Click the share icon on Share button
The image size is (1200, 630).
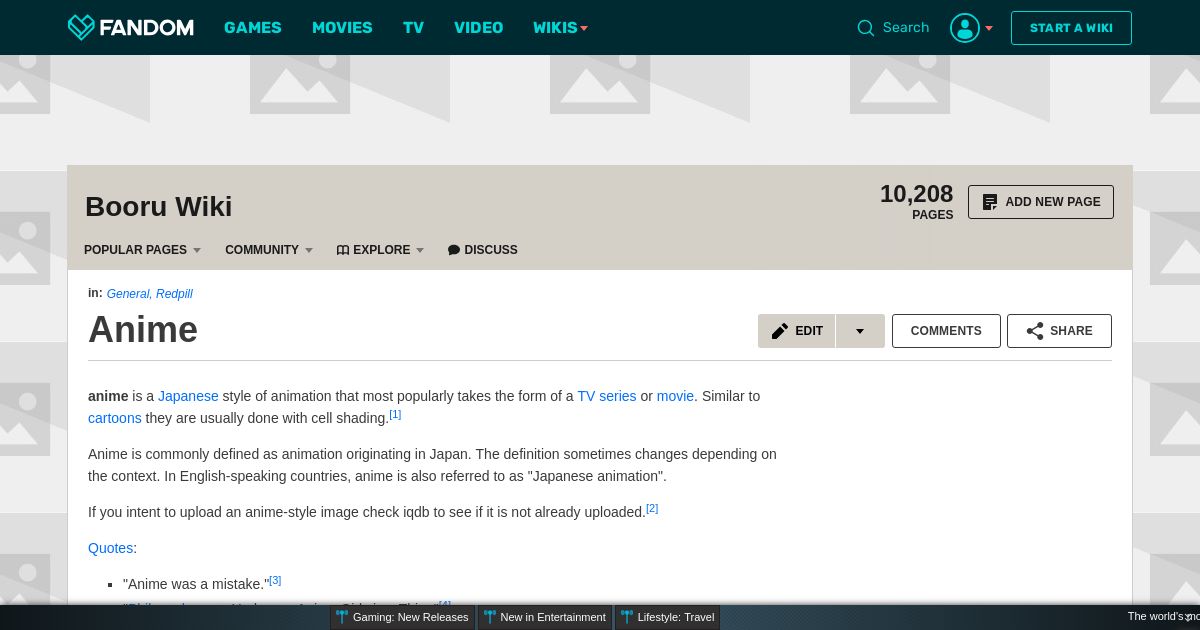point(1035,331)
